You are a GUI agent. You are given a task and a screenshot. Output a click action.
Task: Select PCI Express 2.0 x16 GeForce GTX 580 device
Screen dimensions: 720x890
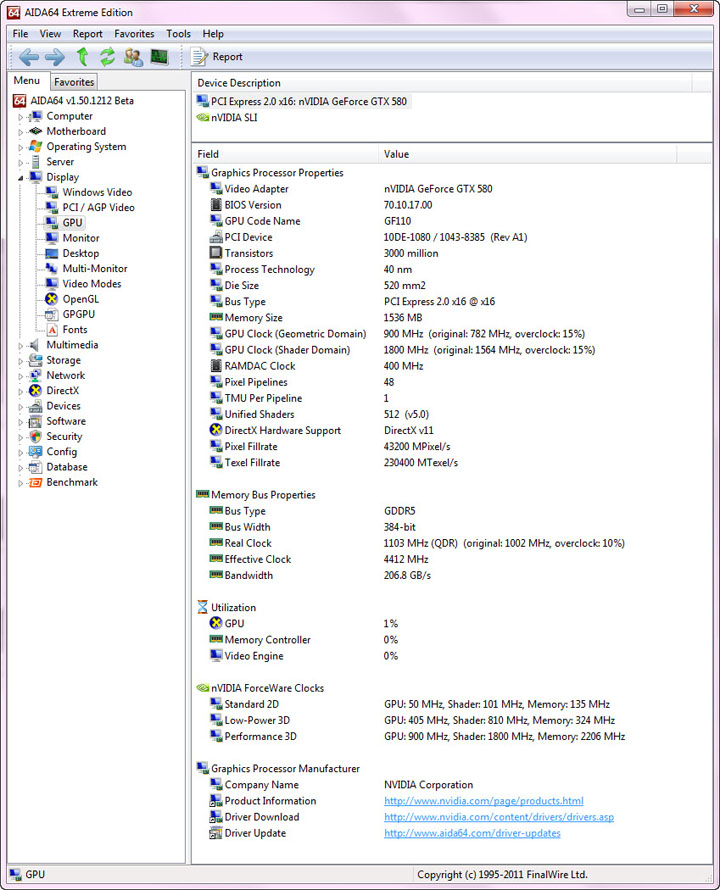point(302,102)
